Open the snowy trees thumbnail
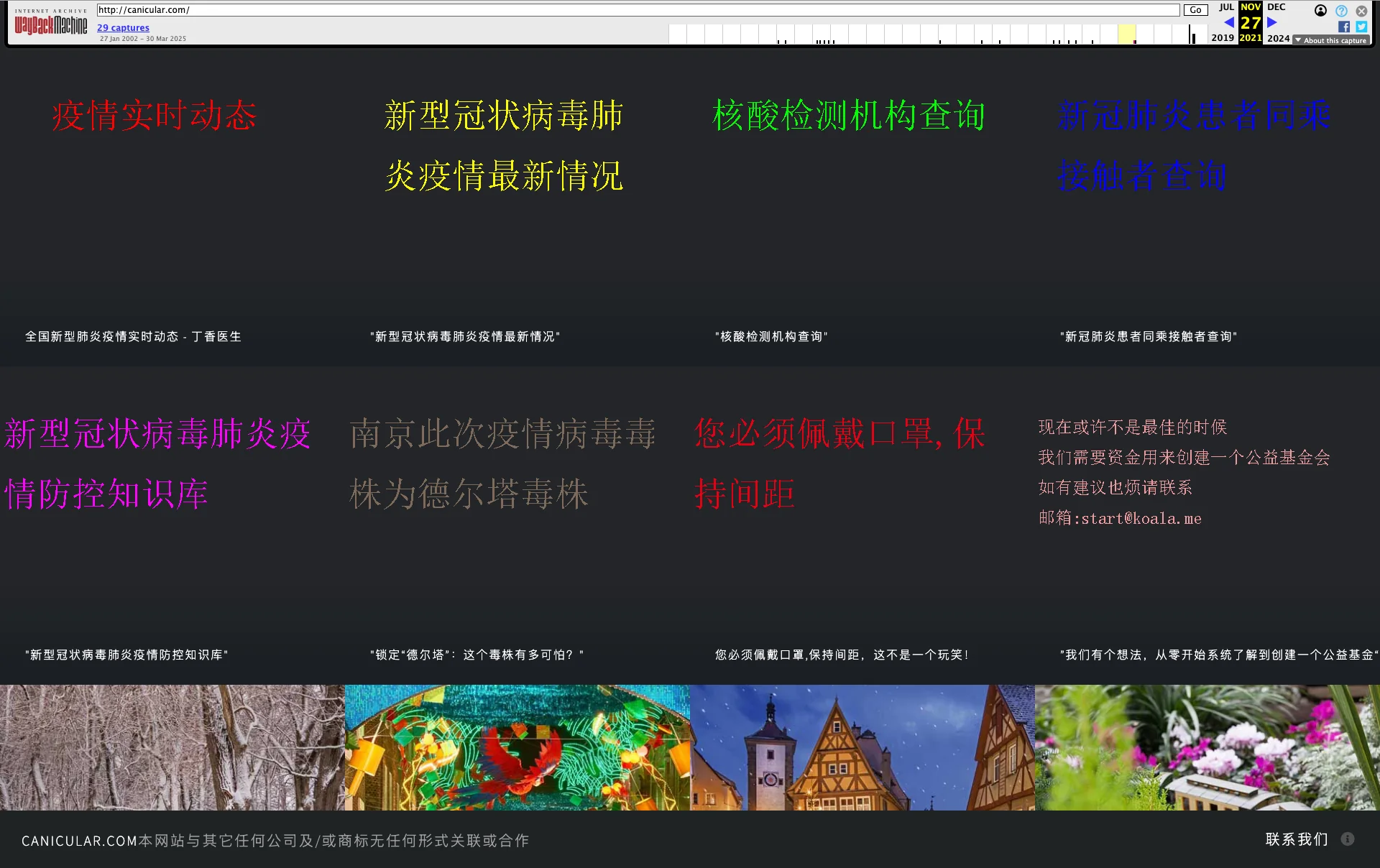Screen dimensions: 1380x868 coord(172,747)
